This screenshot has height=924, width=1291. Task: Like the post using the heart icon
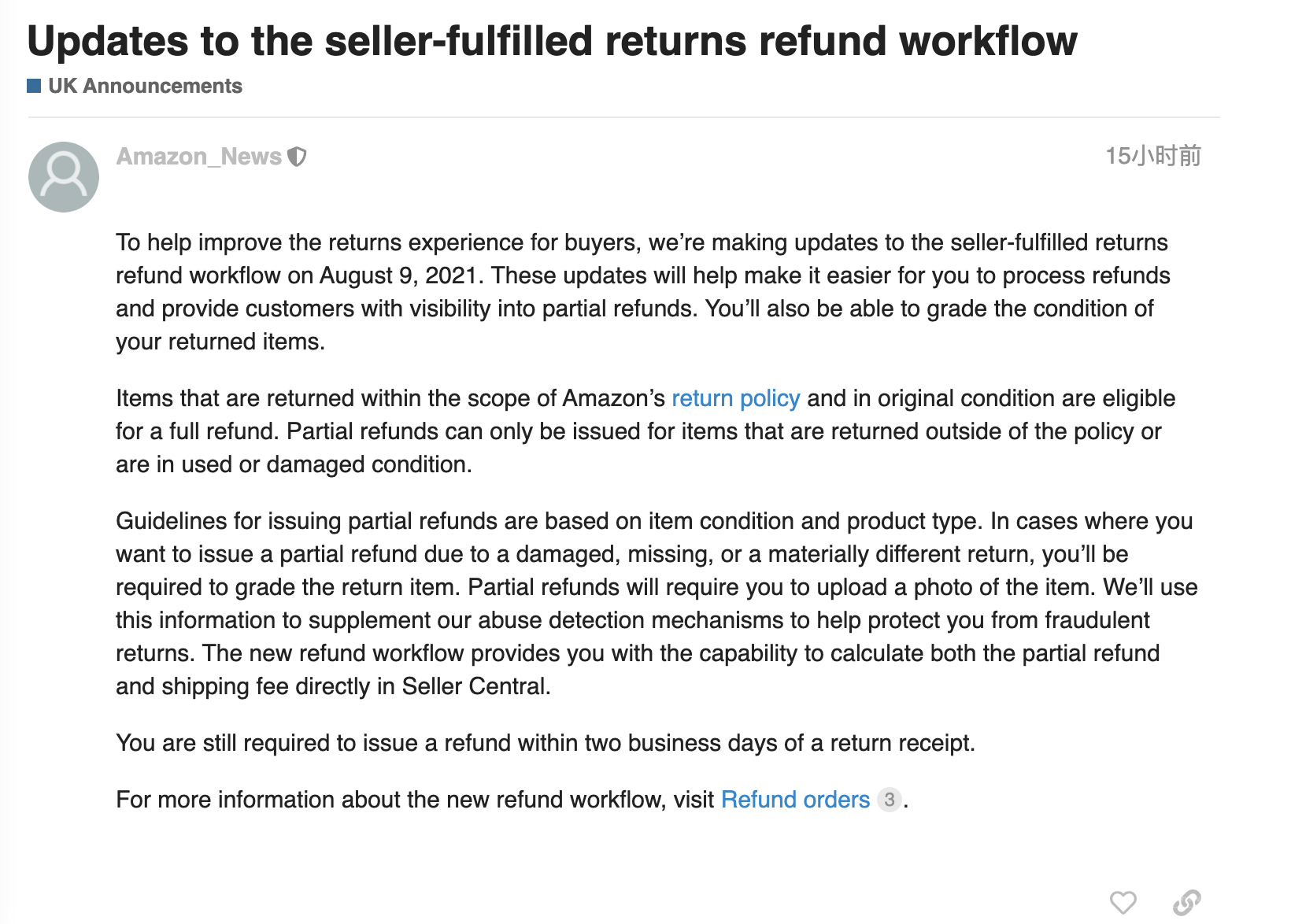(1123, 902)
